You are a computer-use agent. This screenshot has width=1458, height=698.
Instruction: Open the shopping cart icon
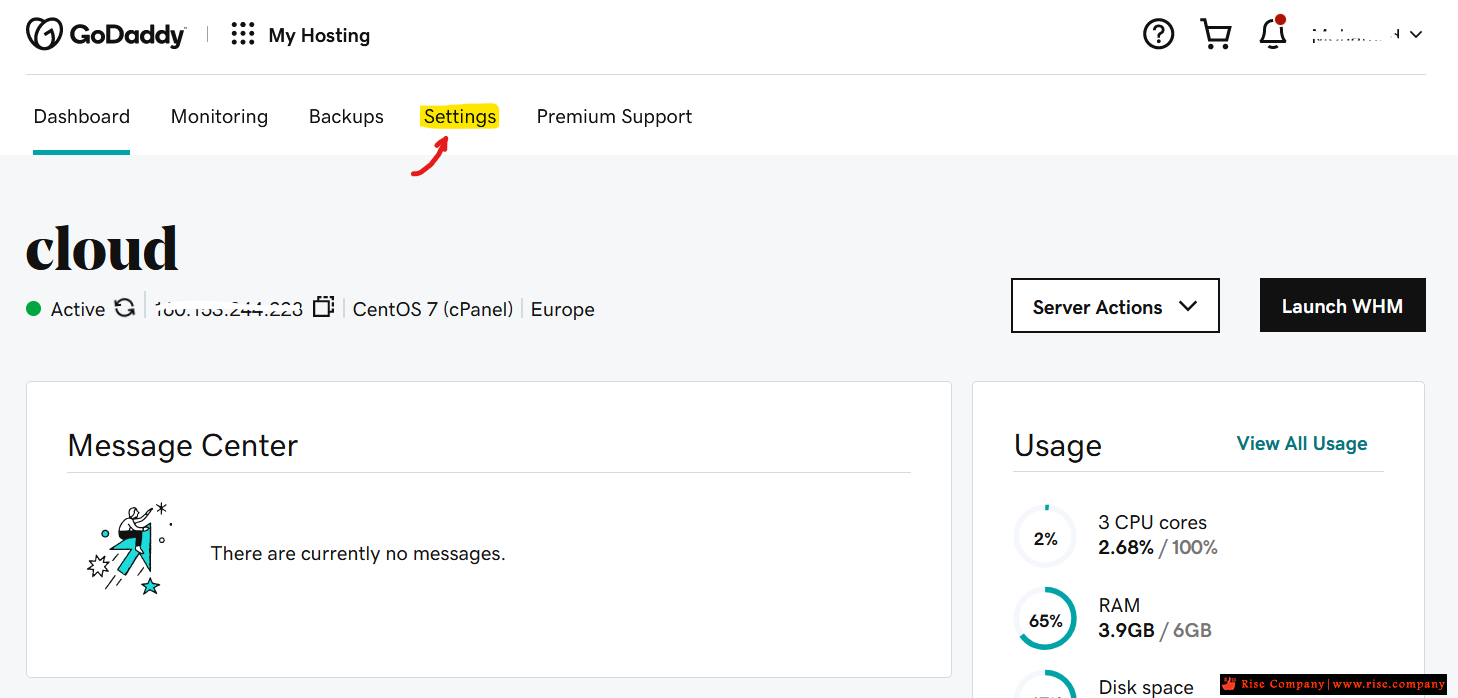click(x=1215, y=35)
